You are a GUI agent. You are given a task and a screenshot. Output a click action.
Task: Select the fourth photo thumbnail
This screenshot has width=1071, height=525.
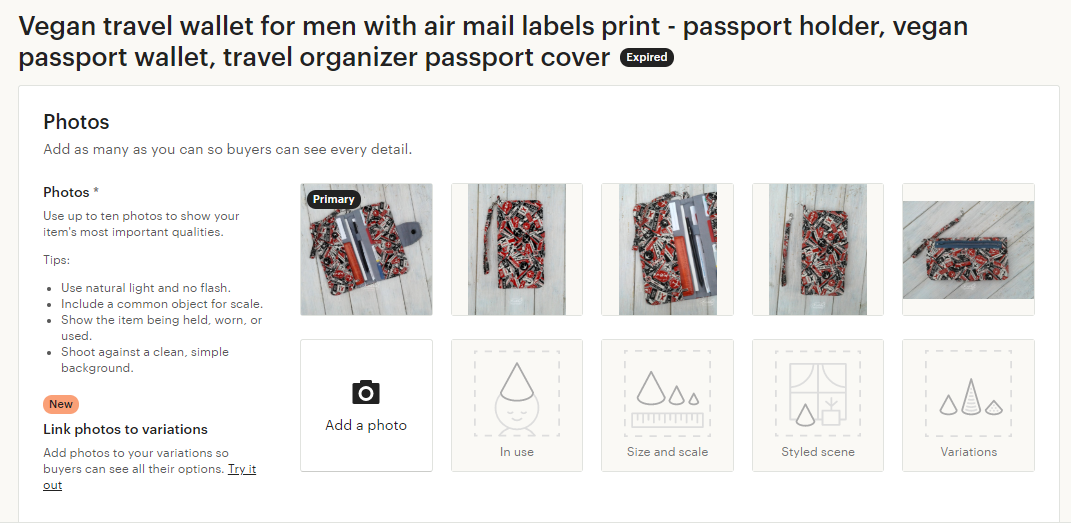pos(818,249)
